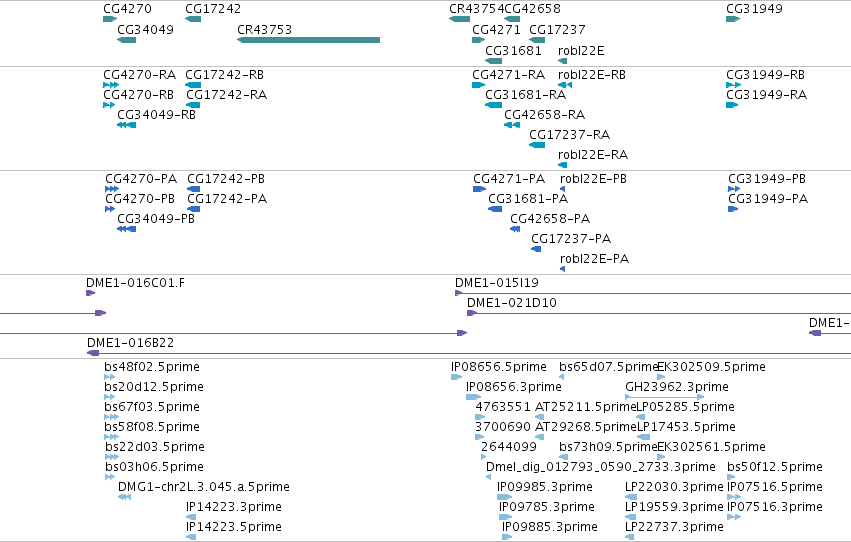This screenshot has width=851, height=542.
Task: Click transcript robl22E-RA
Action: click(593, 155)
